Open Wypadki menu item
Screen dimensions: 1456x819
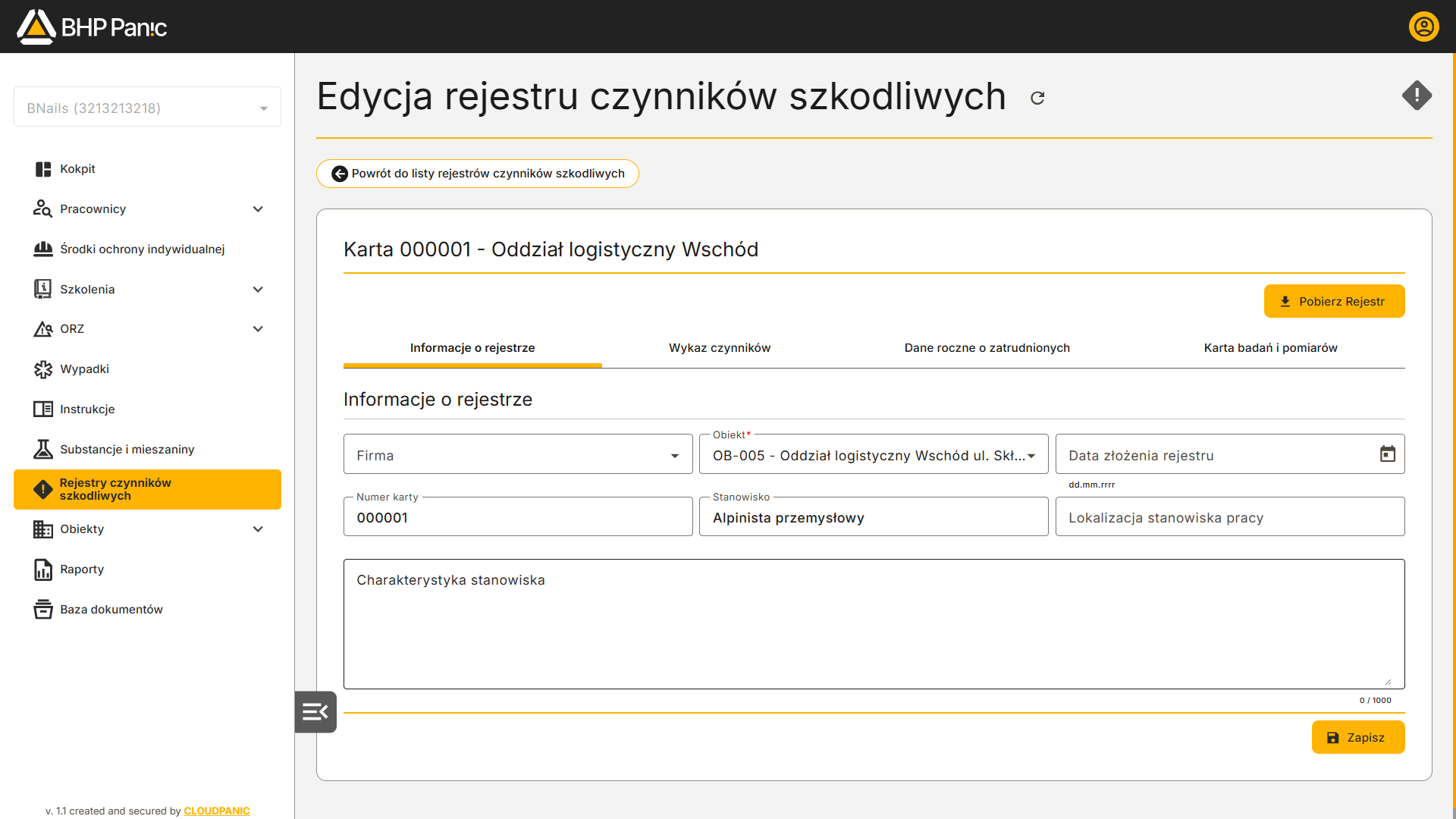point(147,369)
